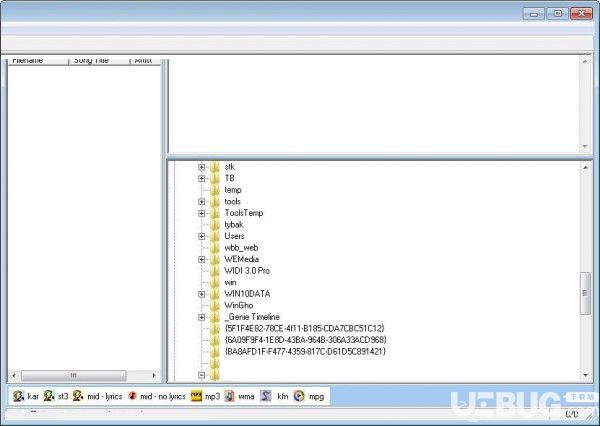Expand the _Genie Timeline folder
This screenshot has width=600, height=426.
tap(202, 317)
